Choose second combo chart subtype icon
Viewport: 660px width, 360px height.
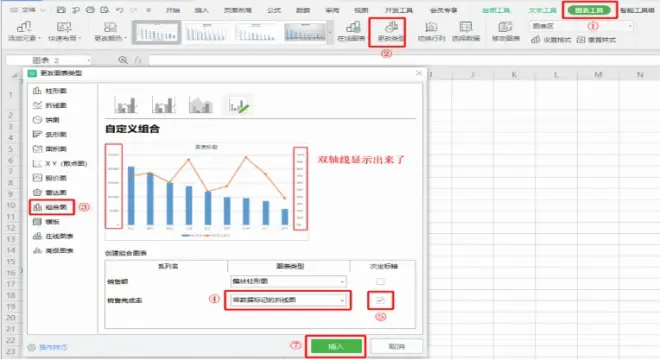(x=163, y=105)
